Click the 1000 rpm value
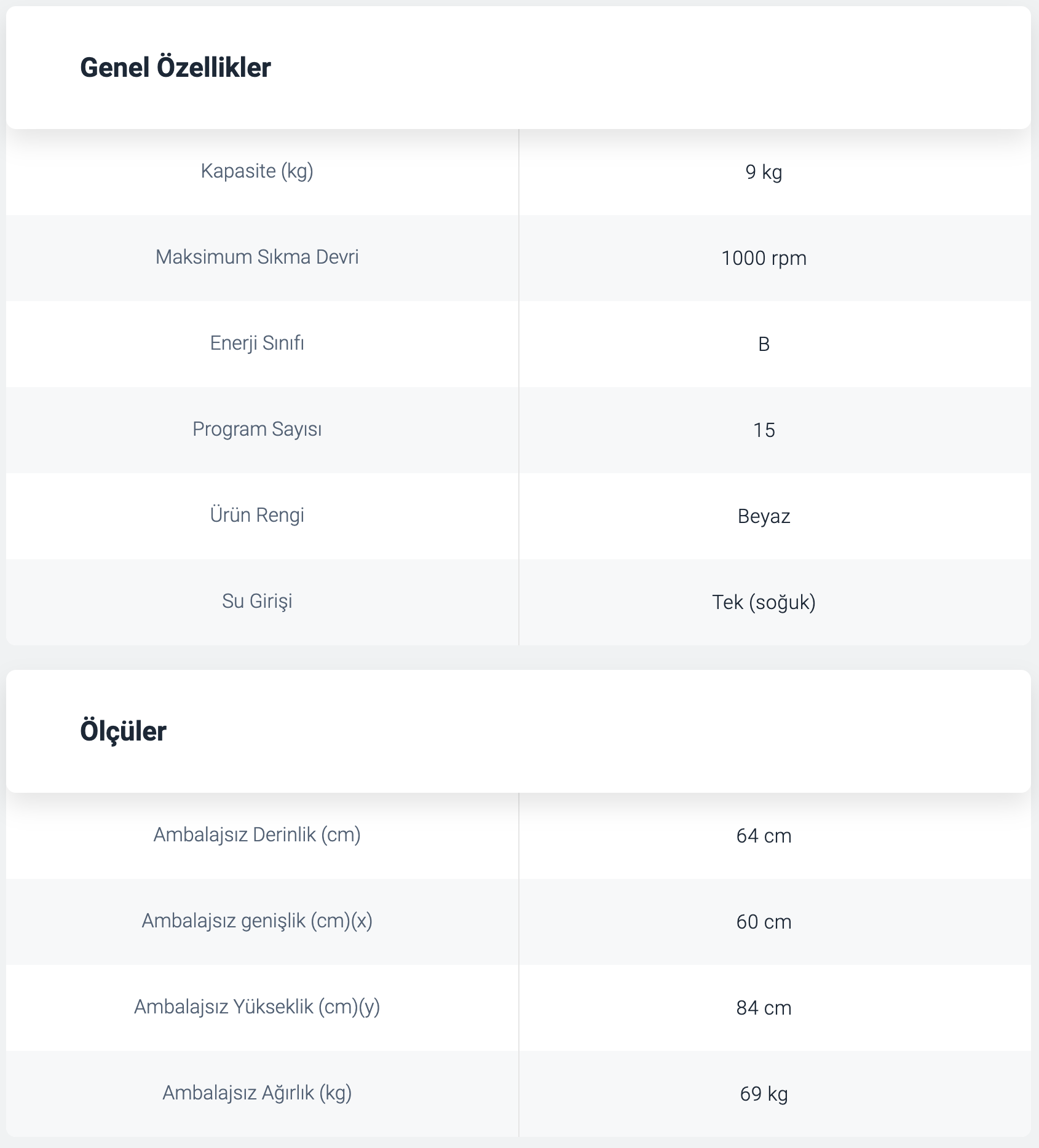The height and width of the screenshot is (1148, 1039). click(764, 258)
